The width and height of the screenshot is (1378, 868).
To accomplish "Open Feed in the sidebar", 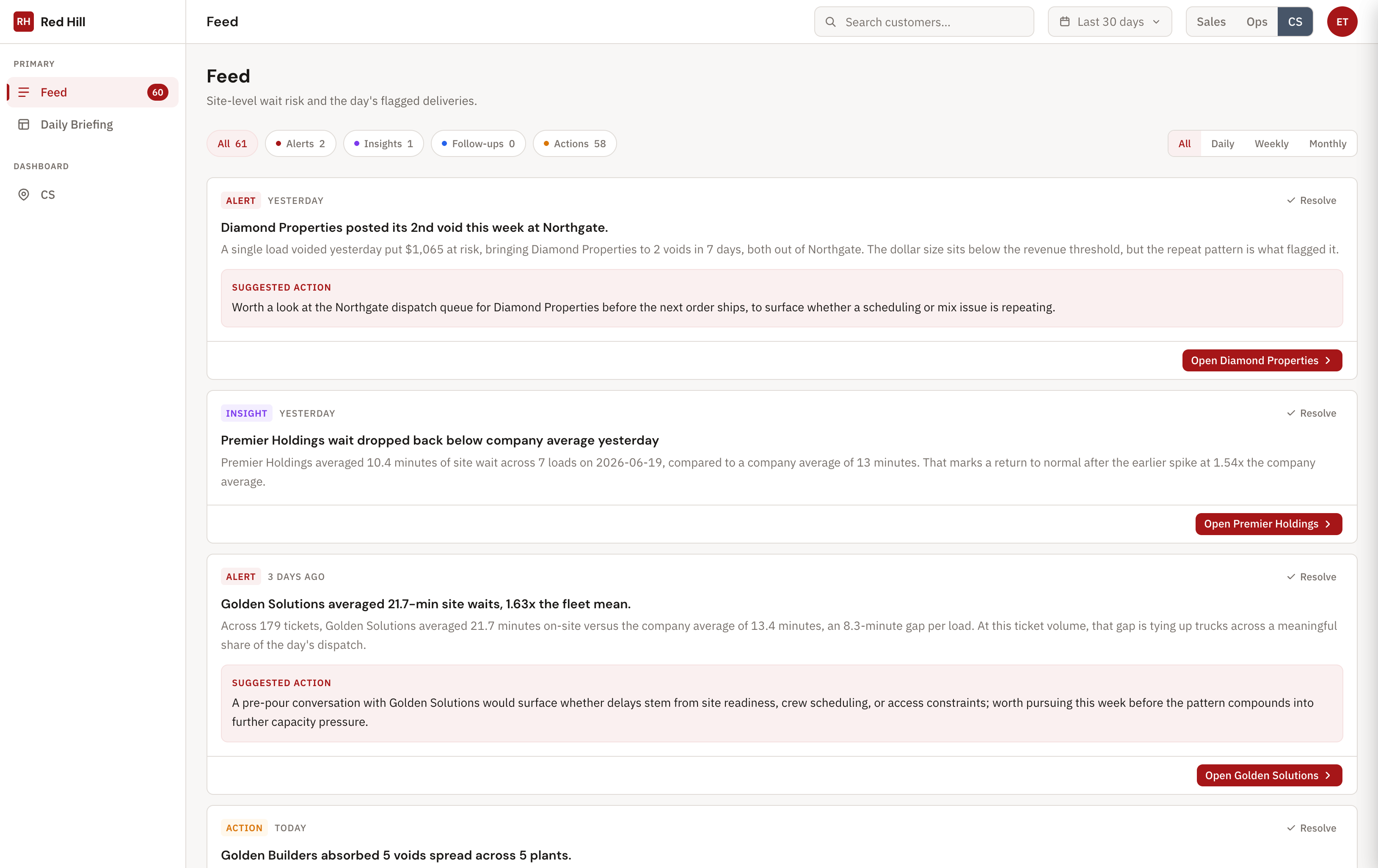I will tap(93, 92).
